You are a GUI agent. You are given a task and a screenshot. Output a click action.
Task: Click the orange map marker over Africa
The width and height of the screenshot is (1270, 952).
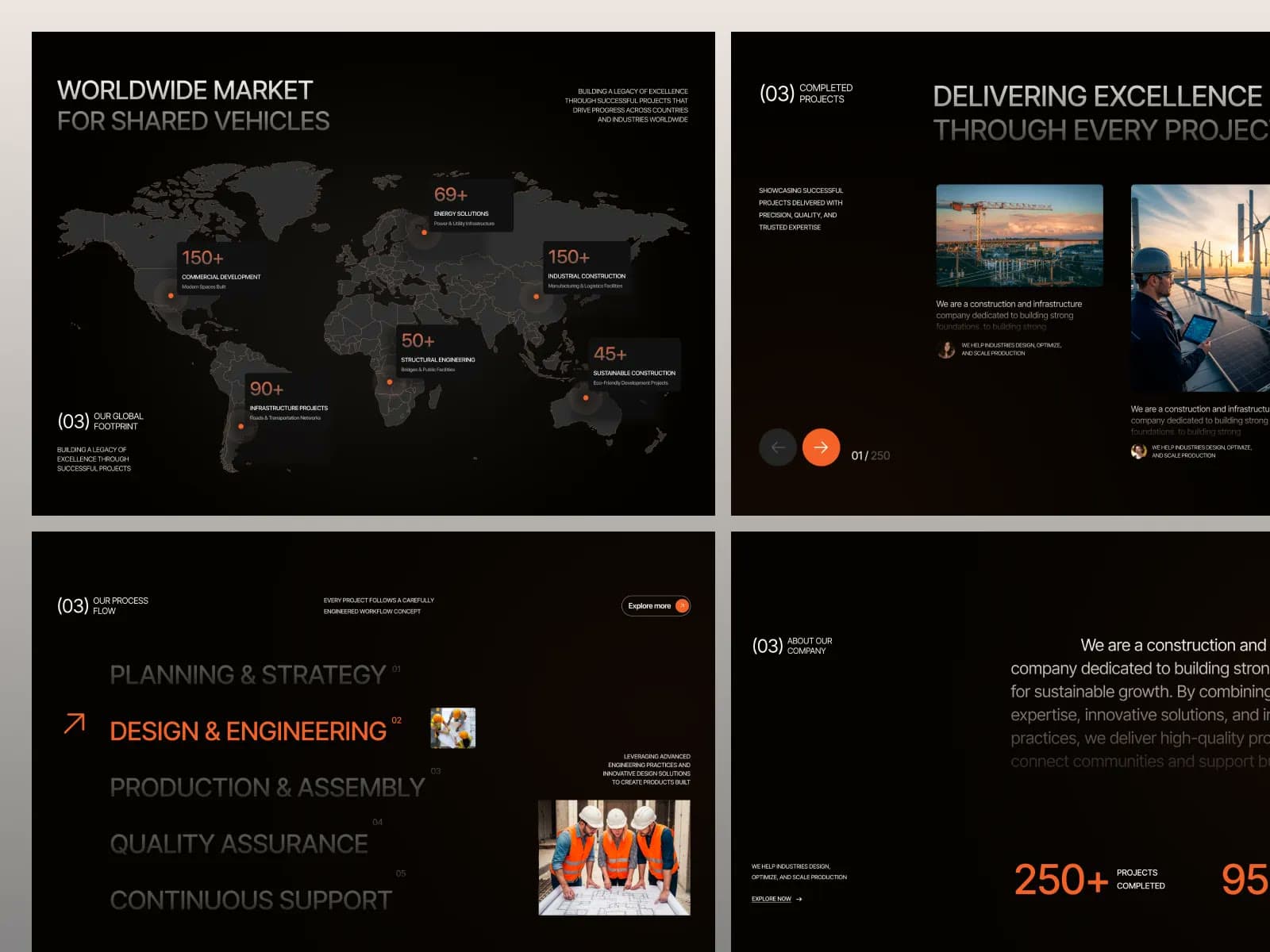click(x=389, y=382)
